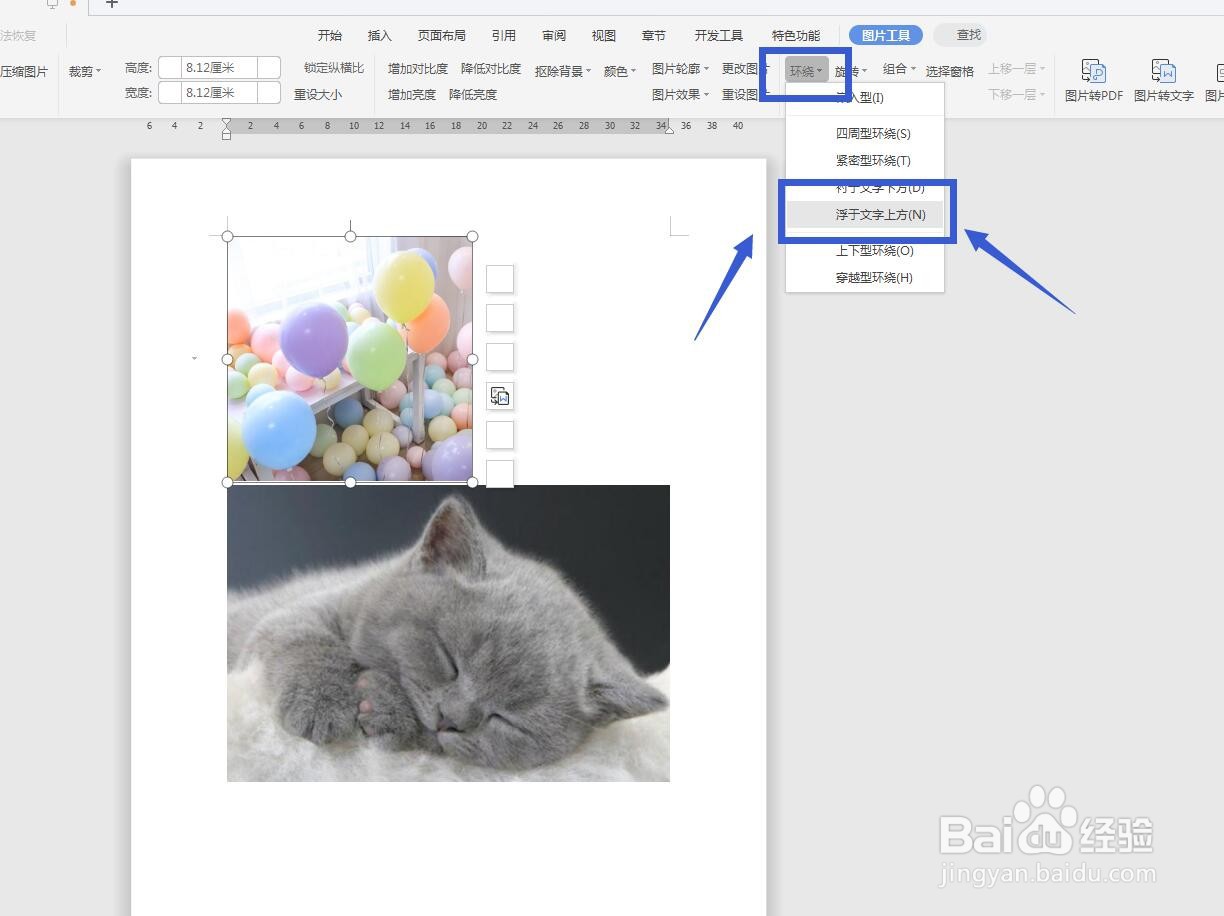Click the 图片转PDF icon
This screenshot has width=1224, height=916.
[1094, 72]
